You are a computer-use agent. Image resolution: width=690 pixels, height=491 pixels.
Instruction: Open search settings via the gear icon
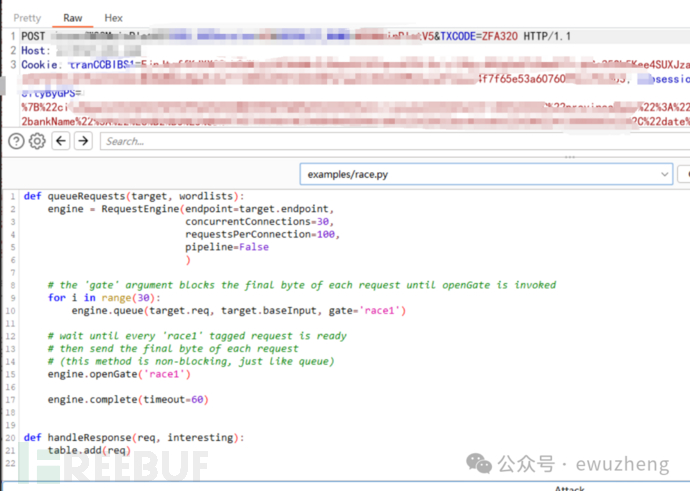coord(37,141)
